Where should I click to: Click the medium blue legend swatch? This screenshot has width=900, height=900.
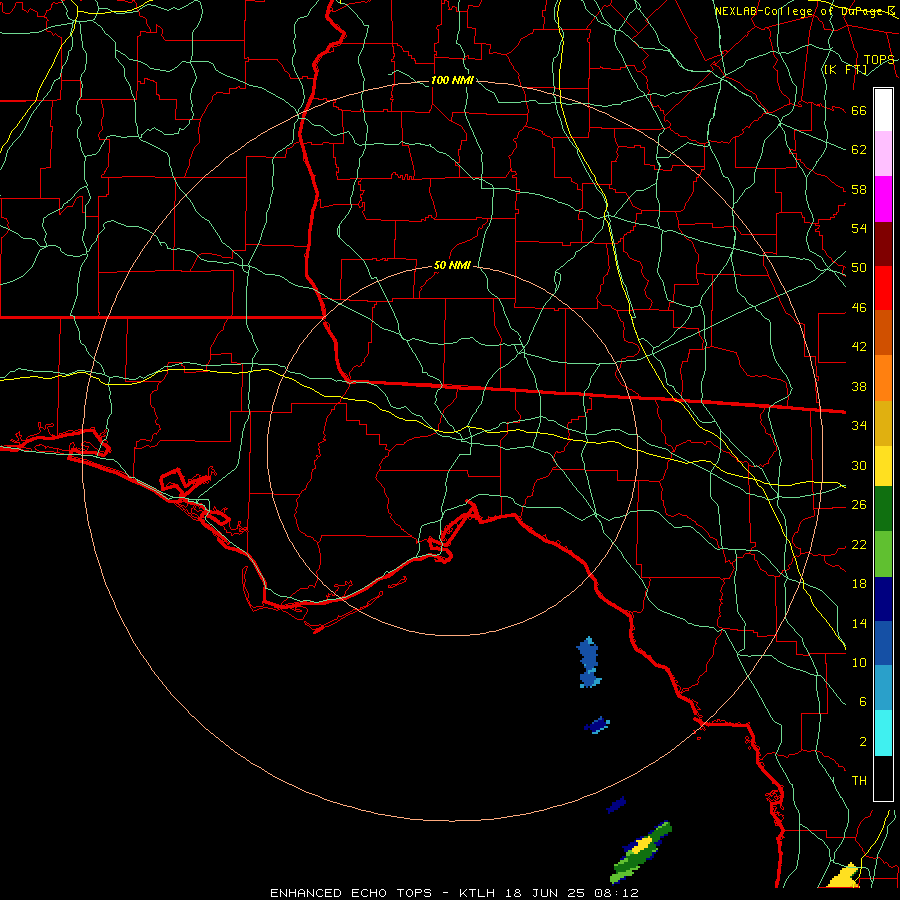pyautogui.click(x=883, y=643)
